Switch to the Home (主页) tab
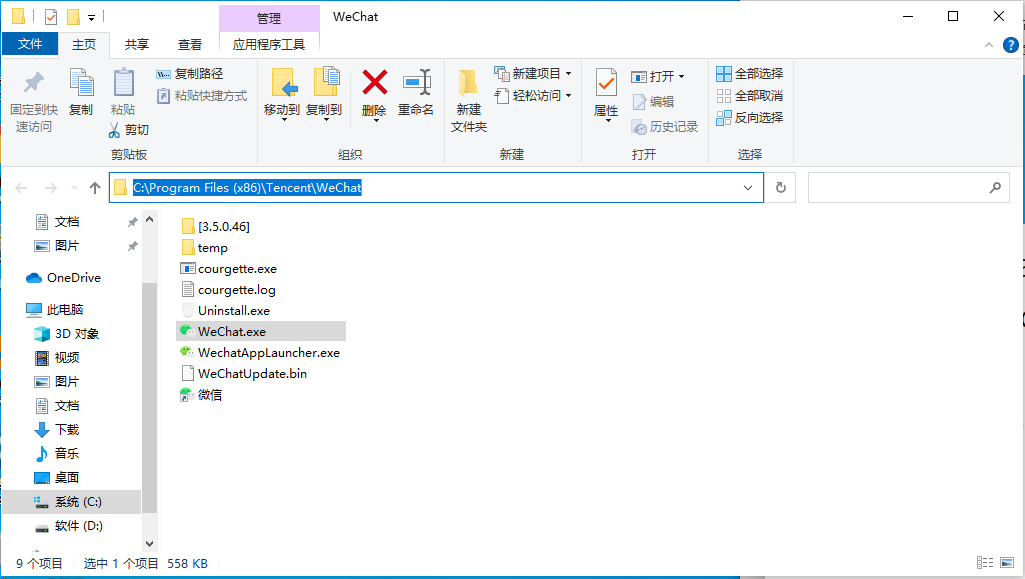 tap(84, 44)
